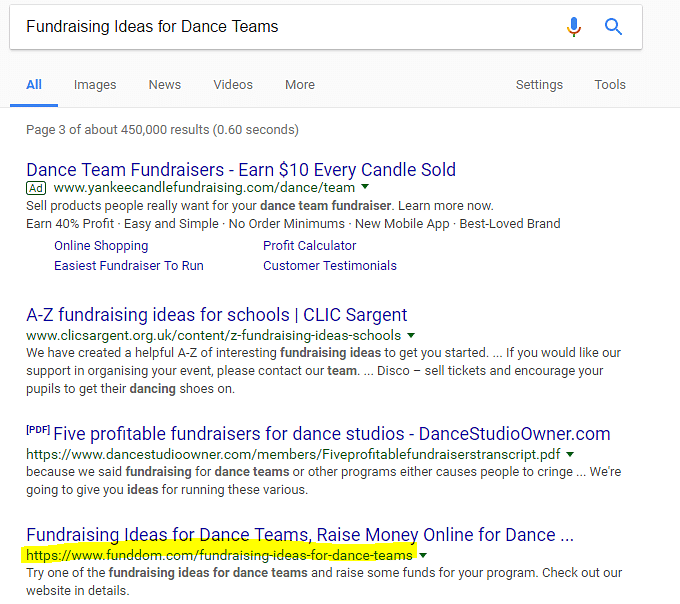Click the www.yankeecandlefundraising.com/dance/team URL text

tap(204, 188)
